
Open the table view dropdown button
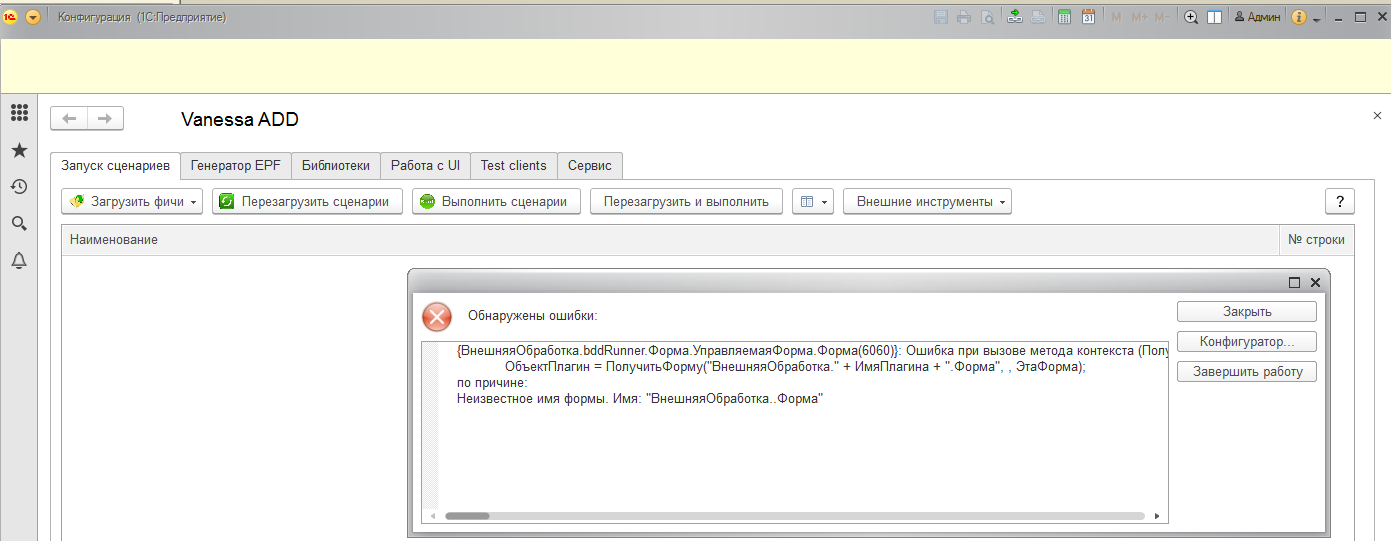812,201
